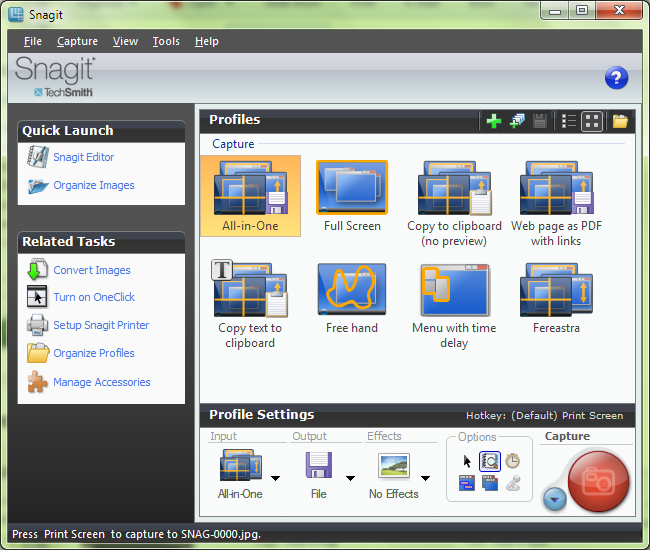This screenshot has height=550, width=650.
Task: Toggle the grayed microphone audio option
Action: (513, 483)
